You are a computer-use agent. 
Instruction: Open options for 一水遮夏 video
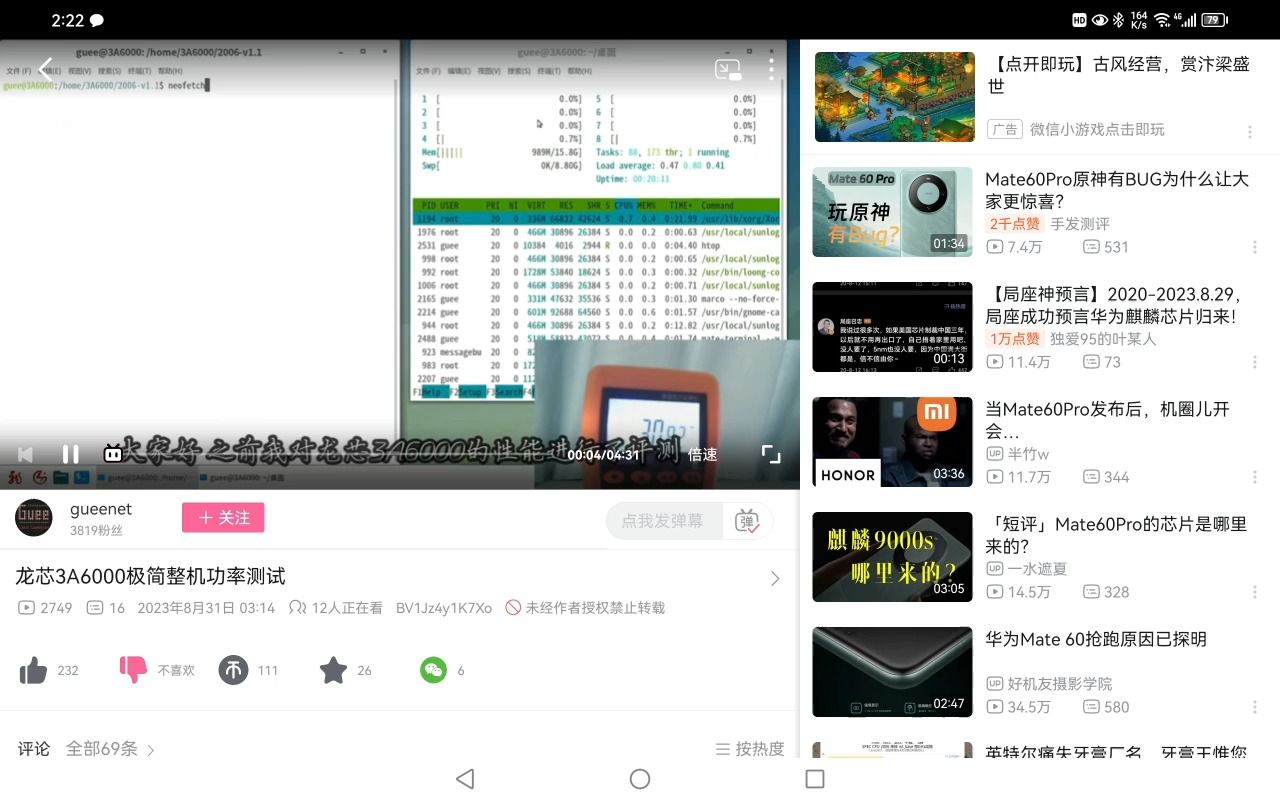point(1255,592)
